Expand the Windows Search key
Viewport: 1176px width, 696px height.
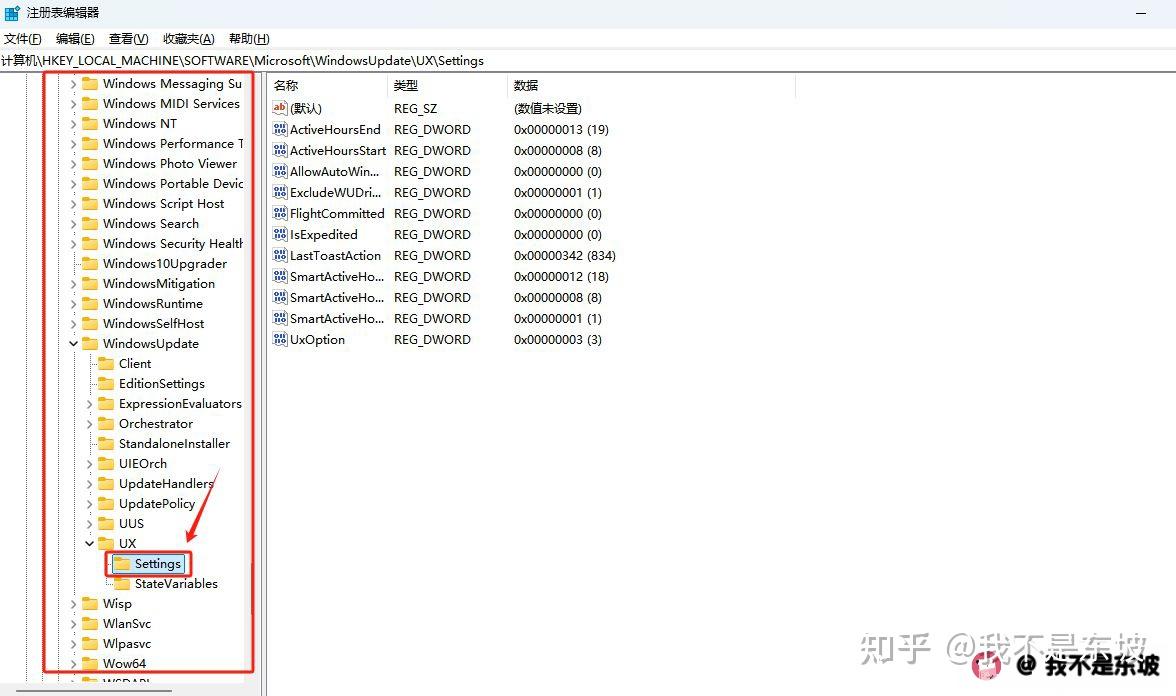(x=74, y=224)
